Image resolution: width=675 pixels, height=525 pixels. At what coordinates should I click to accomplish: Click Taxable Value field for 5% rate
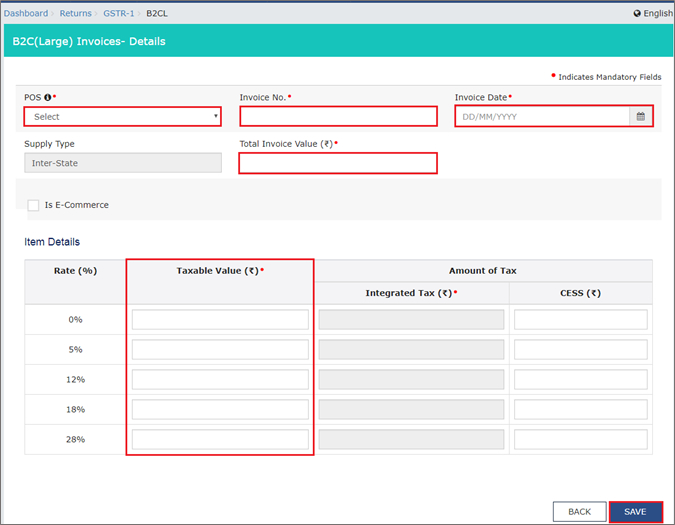click(x=220, y=349)
